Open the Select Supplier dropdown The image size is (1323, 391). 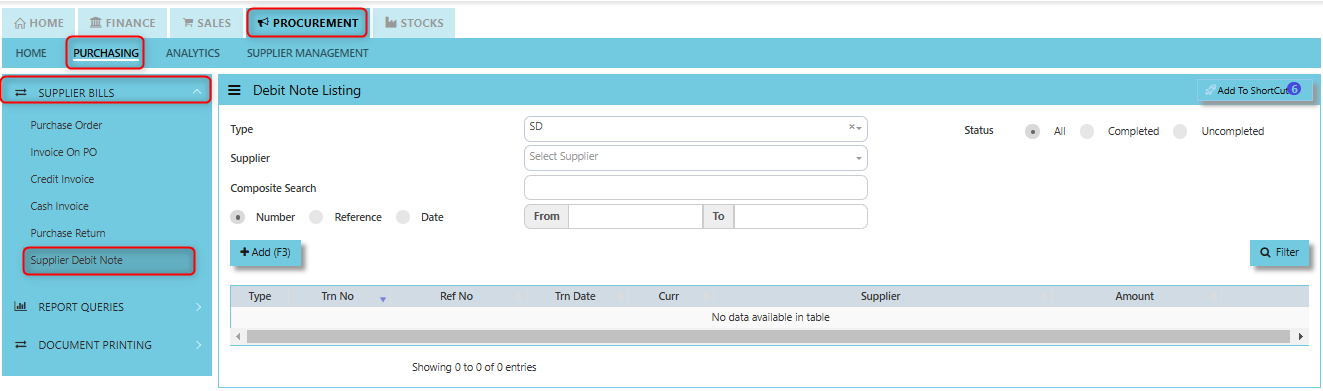click(x=695, y=157)
